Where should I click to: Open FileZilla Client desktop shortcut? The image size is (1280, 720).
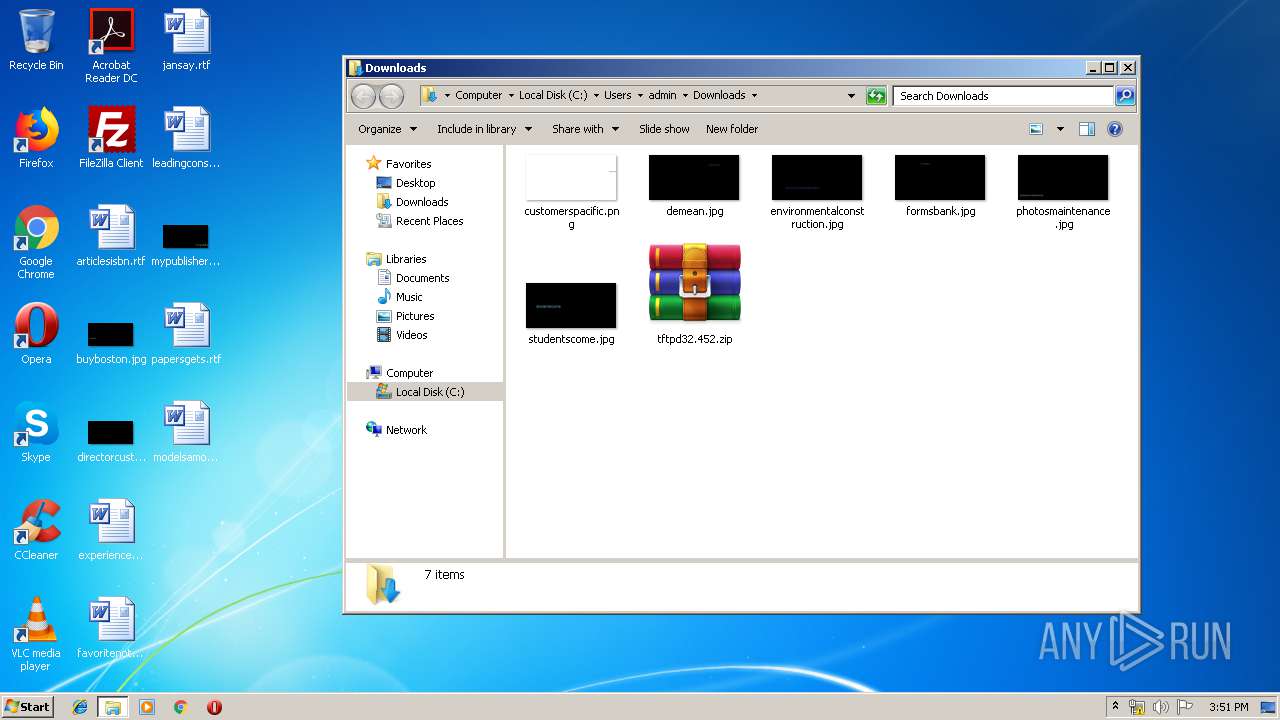[x=111, y=138]
